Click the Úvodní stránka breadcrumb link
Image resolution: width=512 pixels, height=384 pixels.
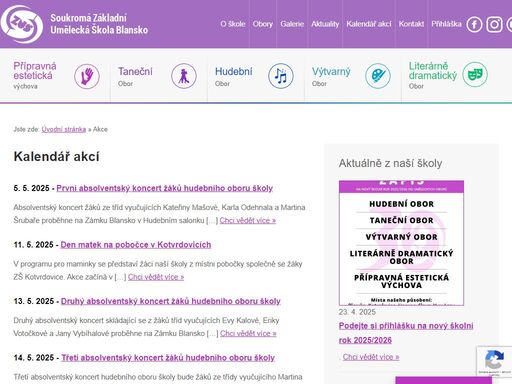coord(64,129)
